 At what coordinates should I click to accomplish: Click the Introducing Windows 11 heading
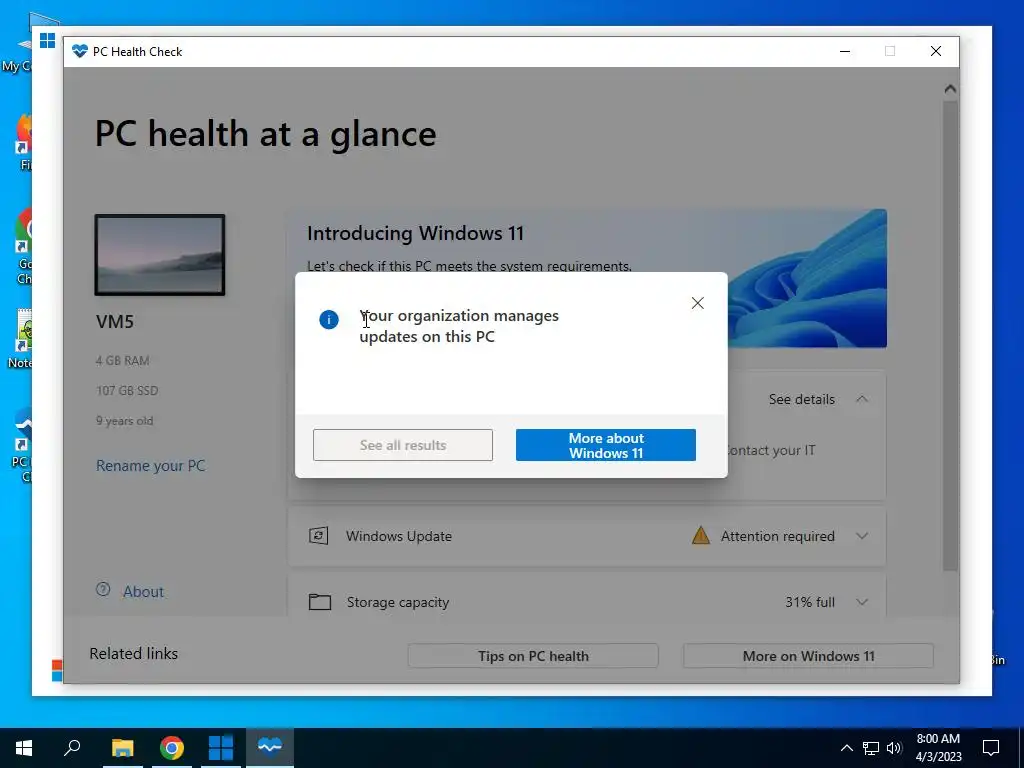(x=415, y=233)
